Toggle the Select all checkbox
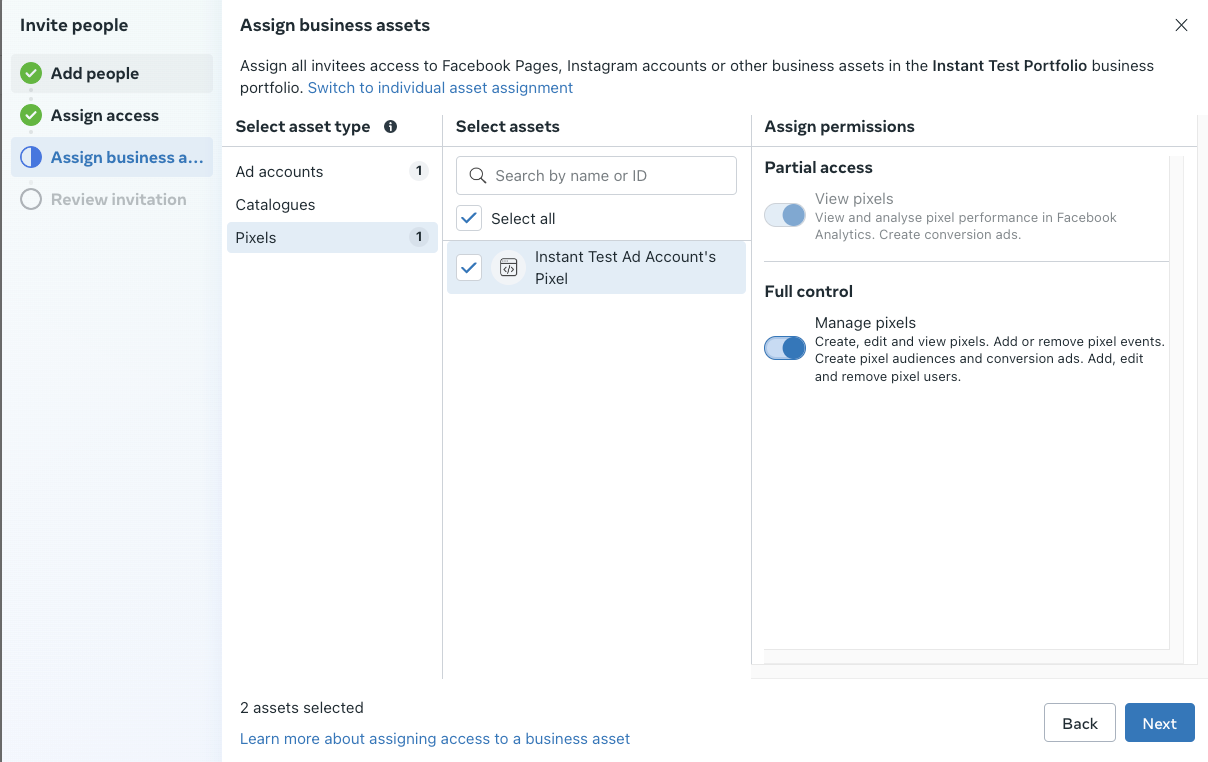 (469, 218)
